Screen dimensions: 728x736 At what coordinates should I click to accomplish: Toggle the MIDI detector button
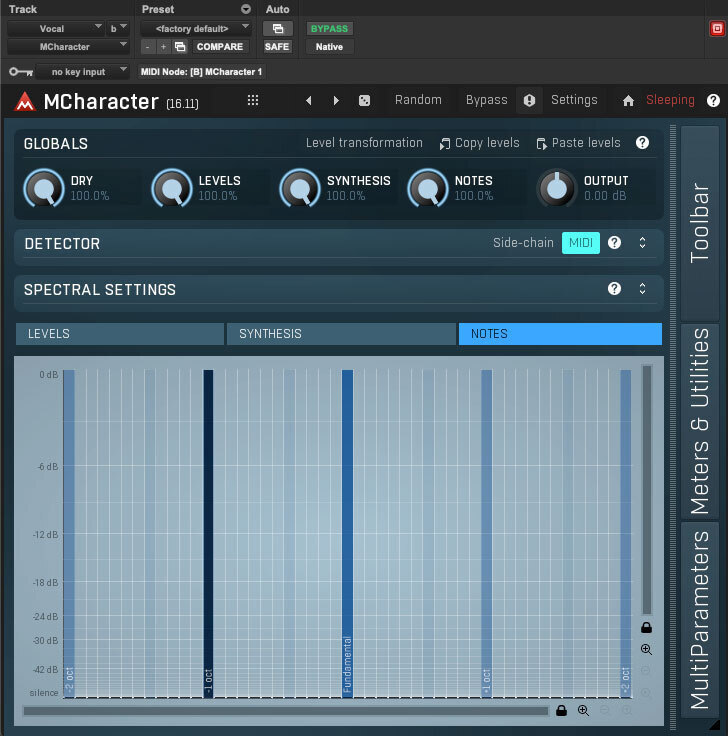point(581,243)
